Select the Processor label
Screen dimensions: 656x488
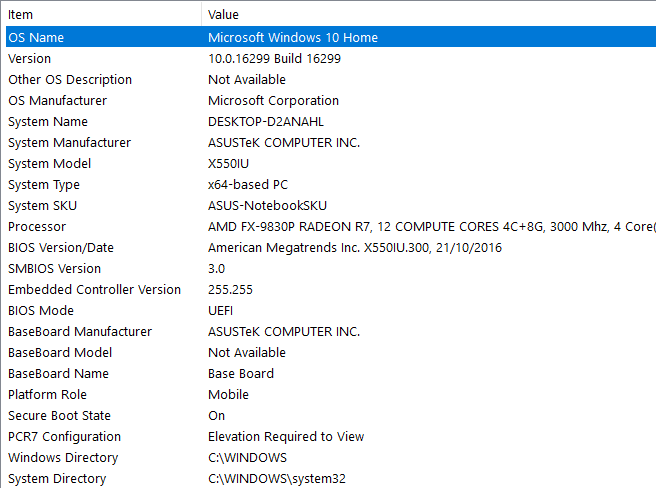(x=37, y=226)
